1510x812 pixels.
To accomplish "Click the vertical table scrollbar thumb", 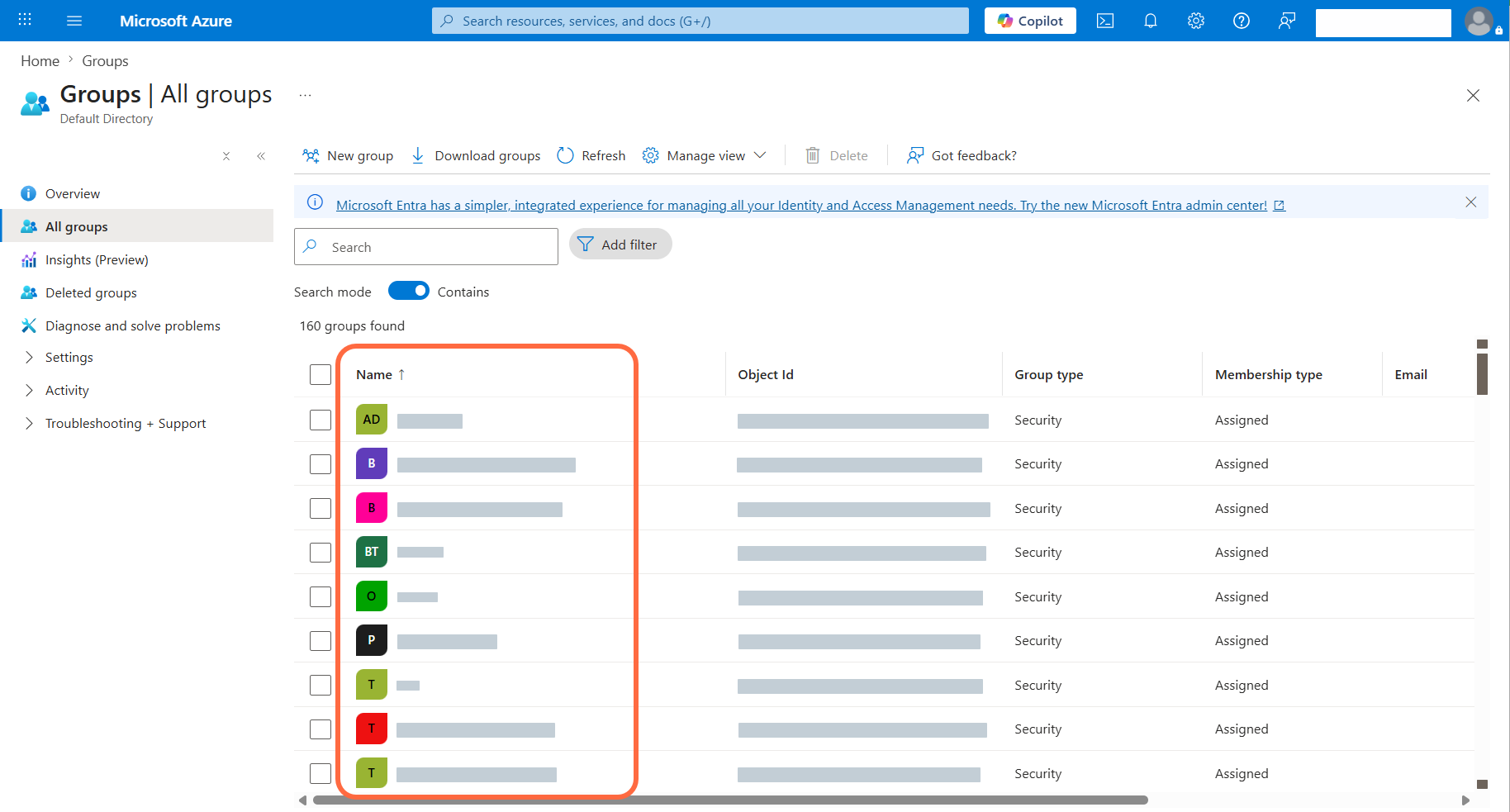I will (x=1482, y=373).
